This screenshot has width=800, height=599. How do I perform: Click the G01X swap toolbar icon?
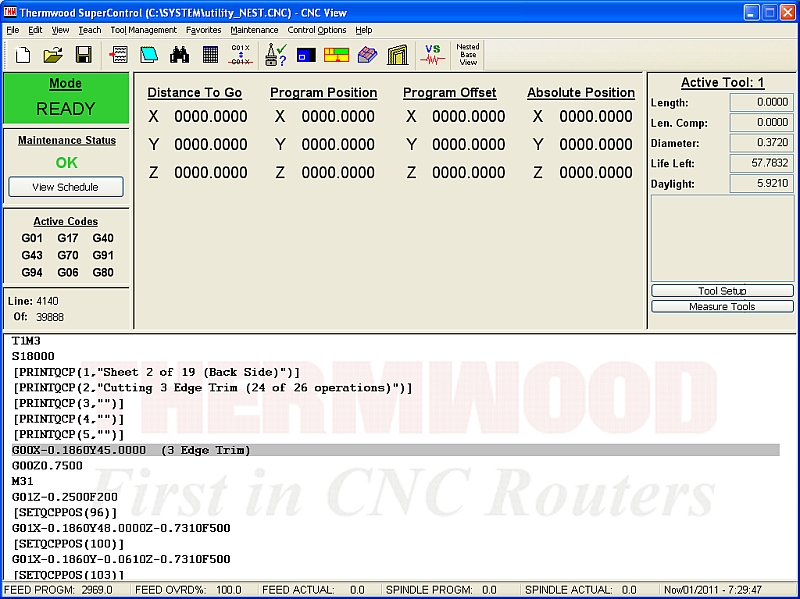tap(241, 55)
